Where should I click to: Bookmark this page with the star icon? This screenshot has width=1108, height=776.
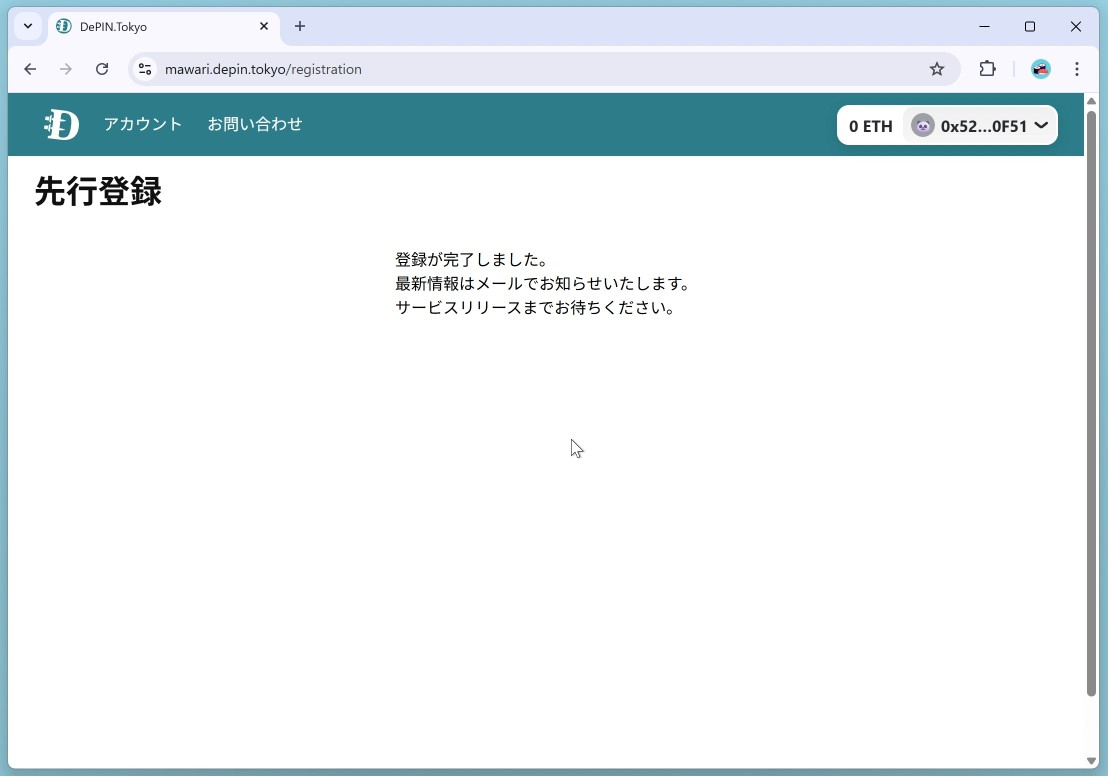click(937, 69)
